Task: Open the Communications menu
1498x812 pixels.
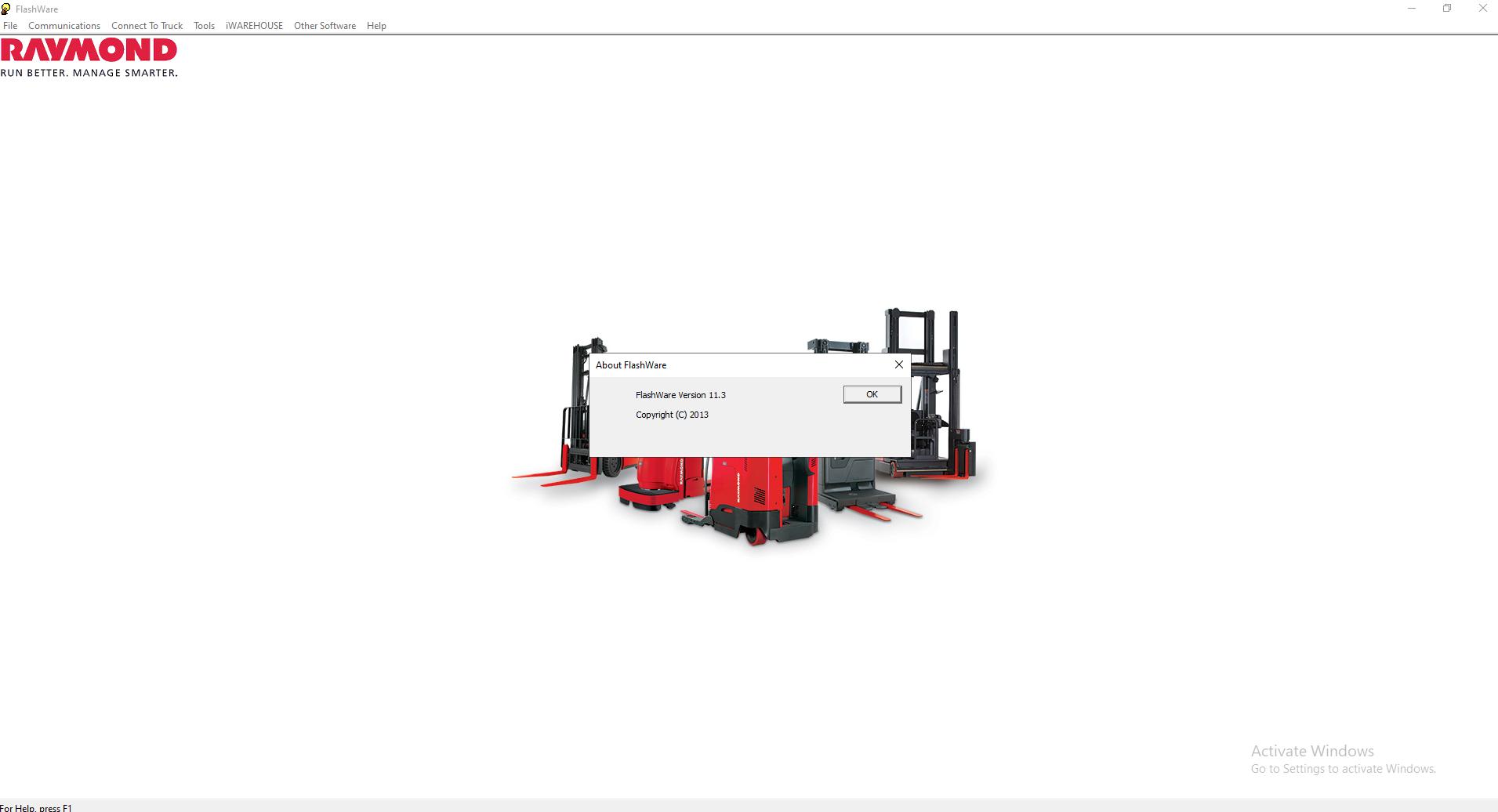Action: click(x=64, y=25)
